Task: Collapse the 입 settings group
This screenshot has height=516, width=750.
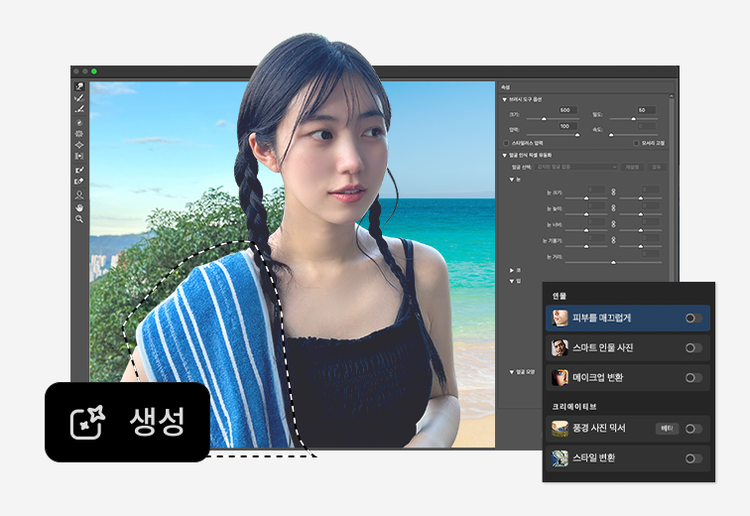Action: click(512, 281)
